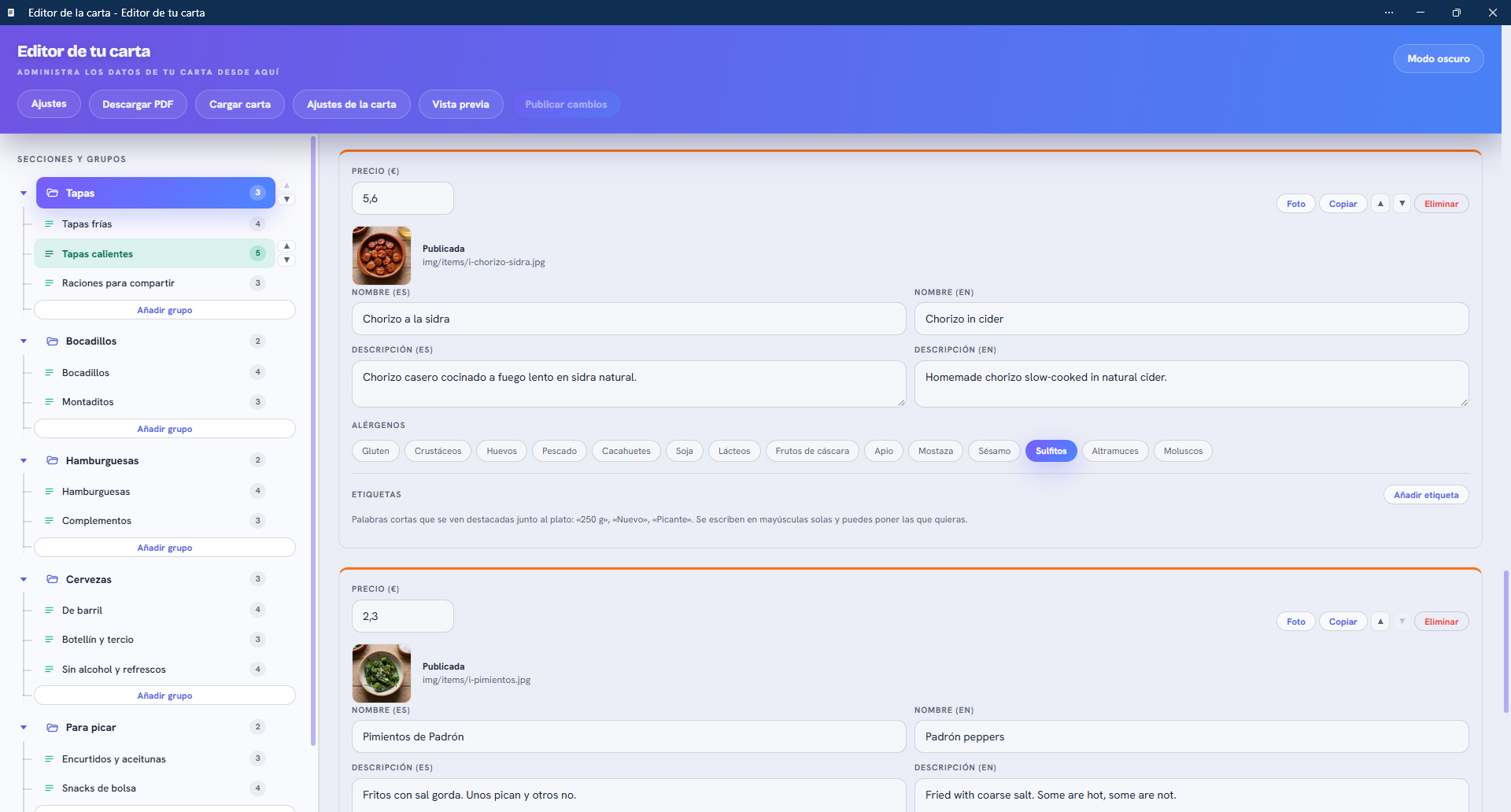Move Chorizo a la sidra item down

pyautogui.click(x=1402, y=204)
